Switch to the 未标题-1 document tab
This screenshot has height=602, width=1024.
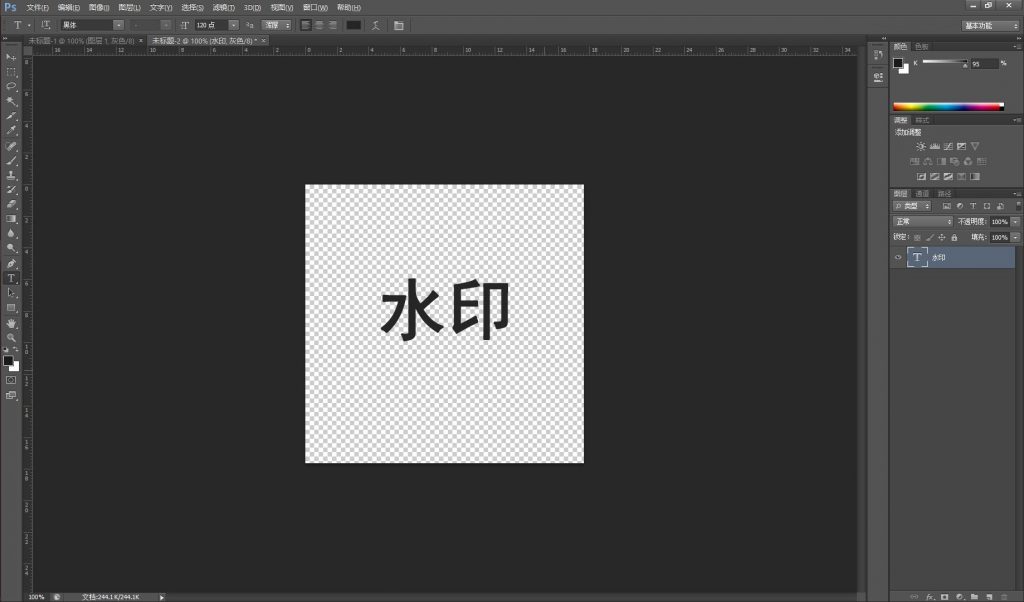pos(81,40)
